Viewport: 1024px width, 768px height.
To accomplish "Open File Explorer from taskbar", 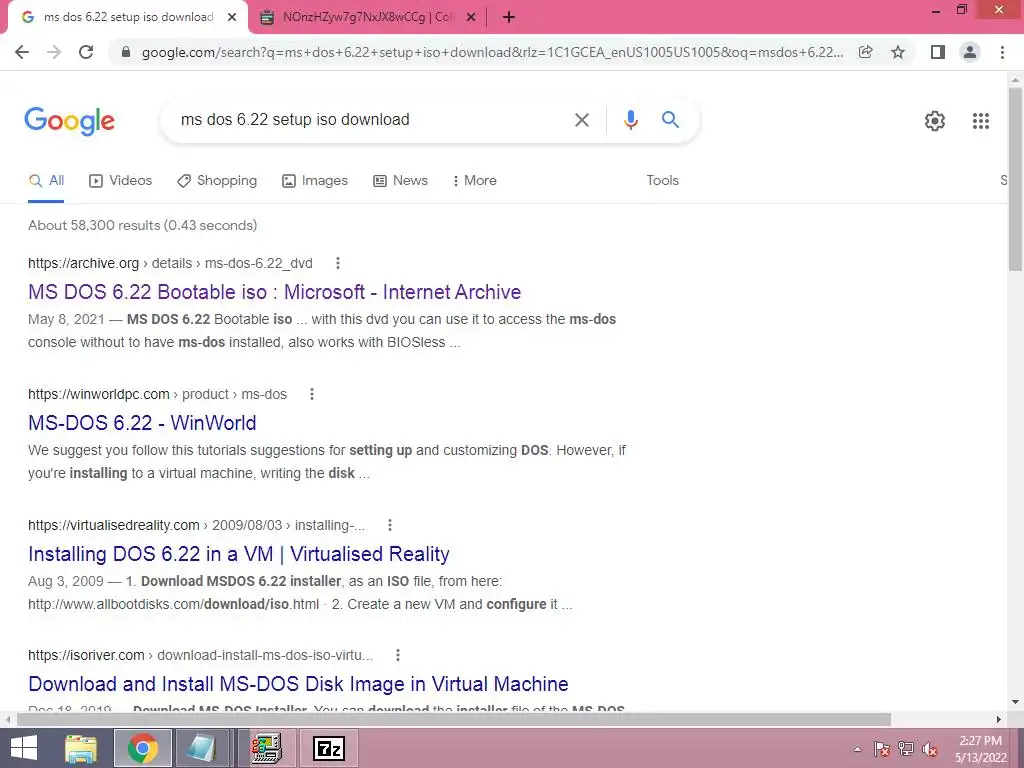I will [81, 748].
